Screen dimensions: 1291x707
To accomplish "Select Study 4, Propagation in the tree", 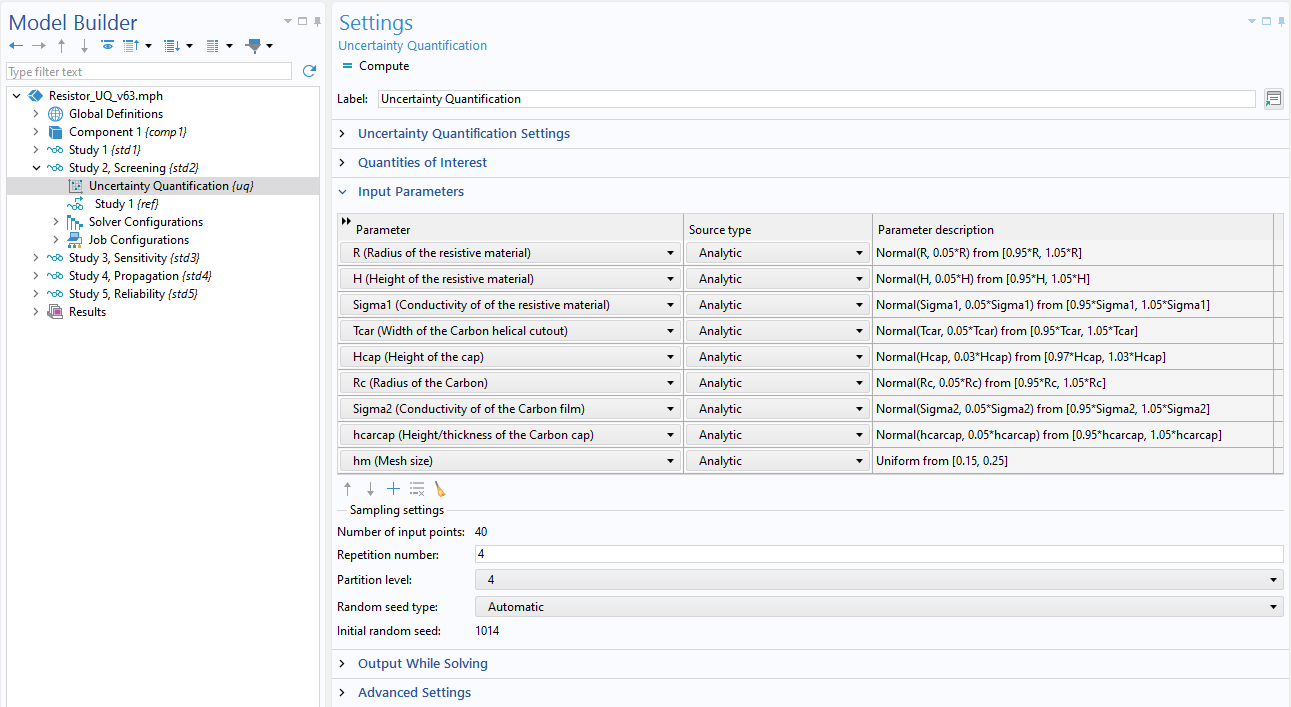I will coord(139,276).
